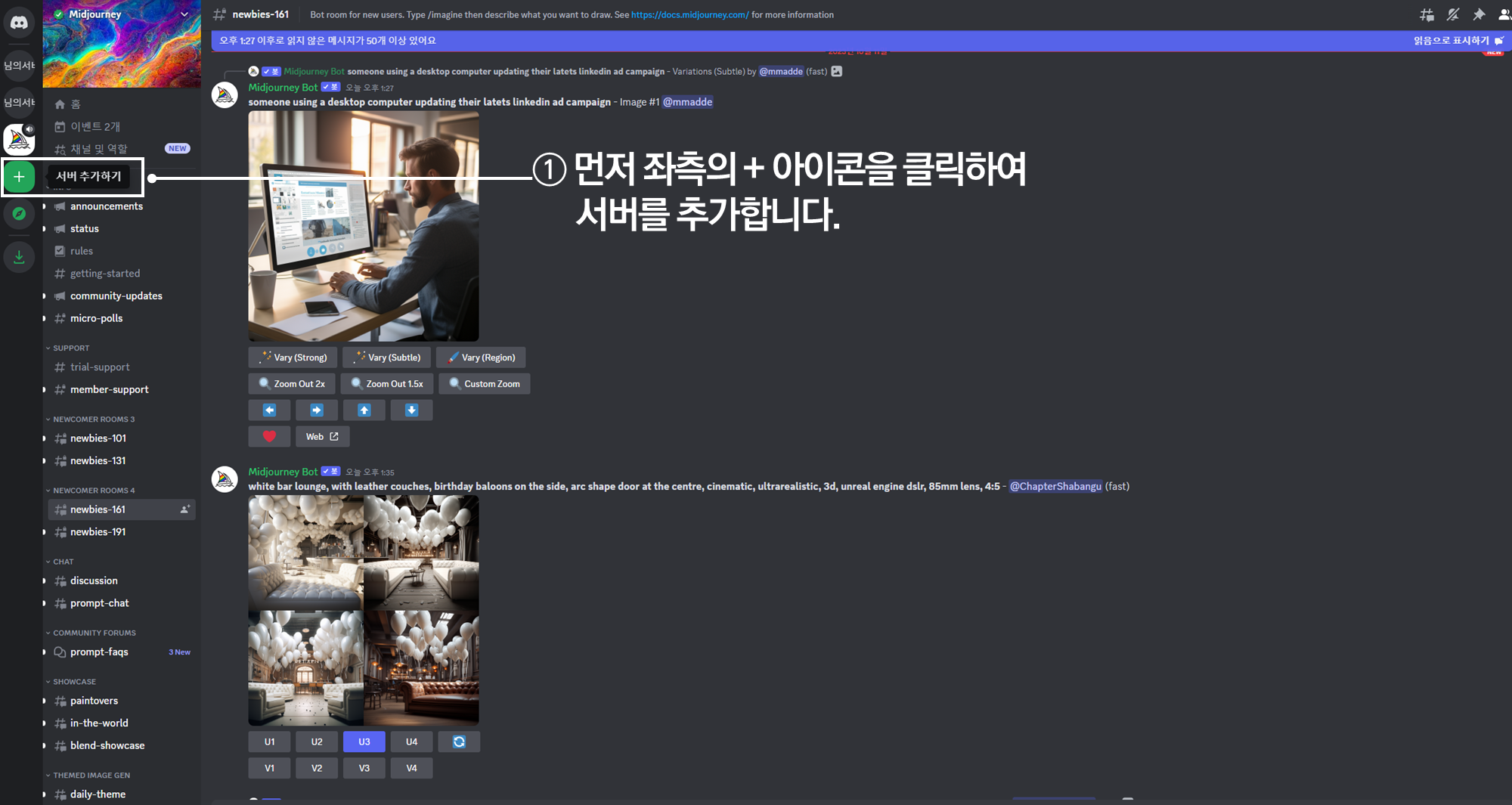
Task: Open the announcements channel
Action: pyautogui.click(x=121, y=206)
